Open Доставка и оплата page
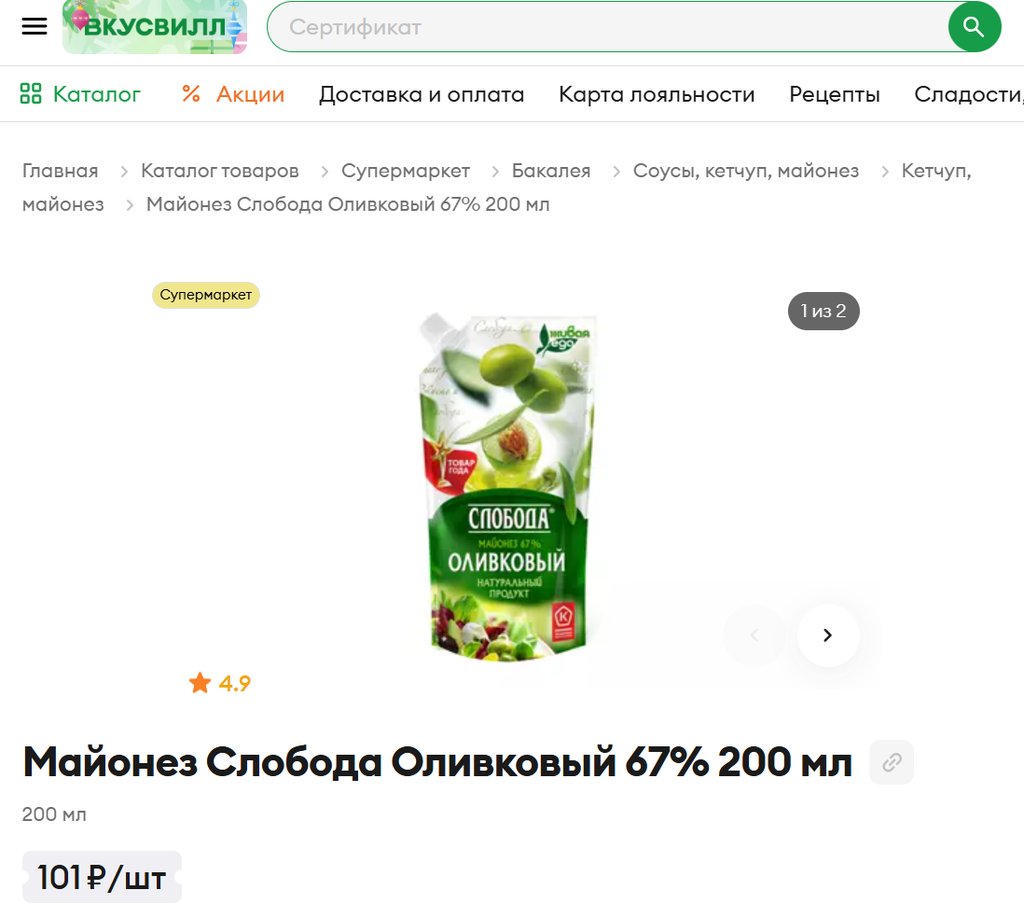Viewport: 1024px width, 904px height. [x=421, y=94]
